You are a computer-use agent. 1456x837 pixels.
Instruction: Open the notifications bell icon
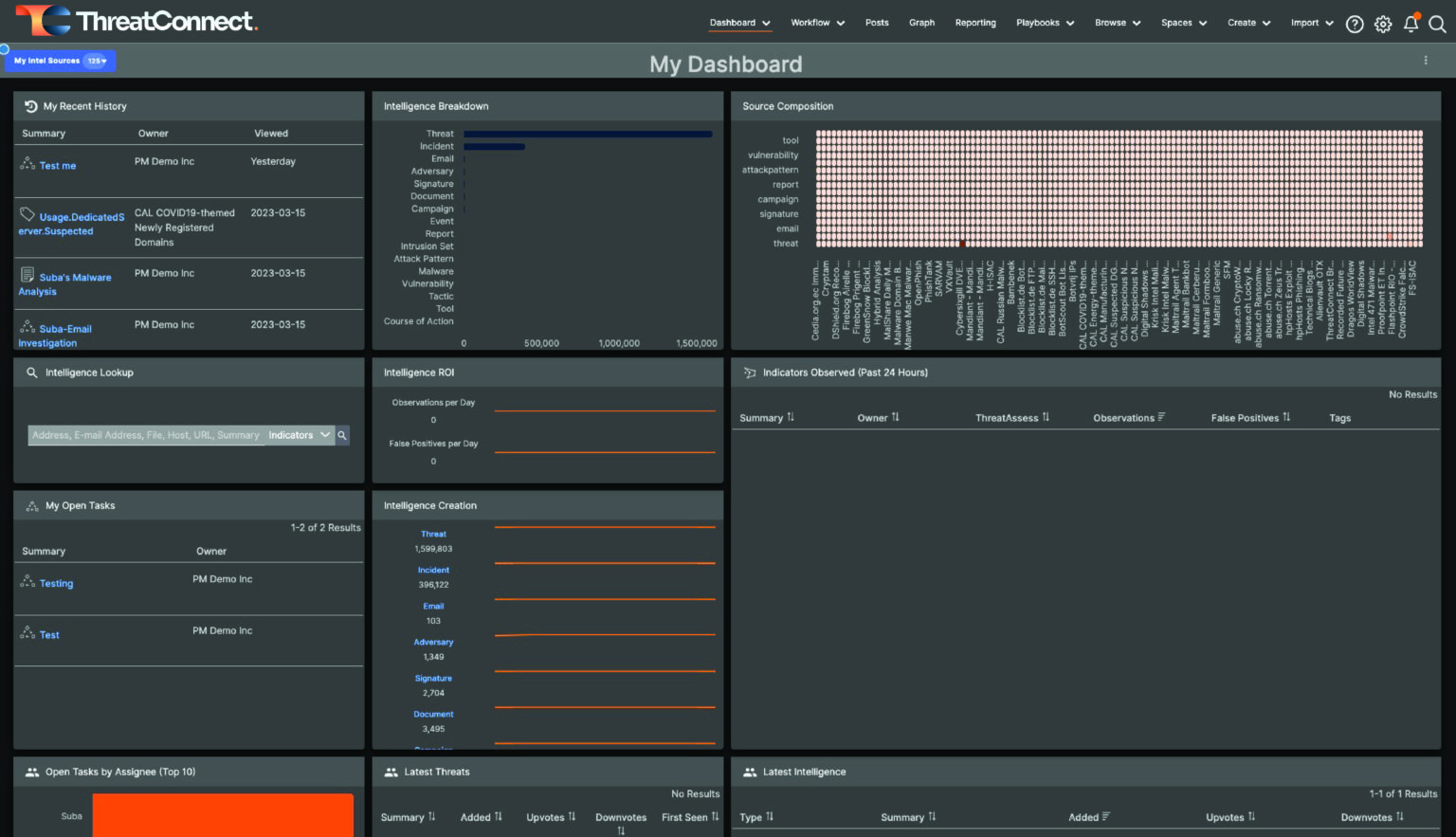point(1411,24)
